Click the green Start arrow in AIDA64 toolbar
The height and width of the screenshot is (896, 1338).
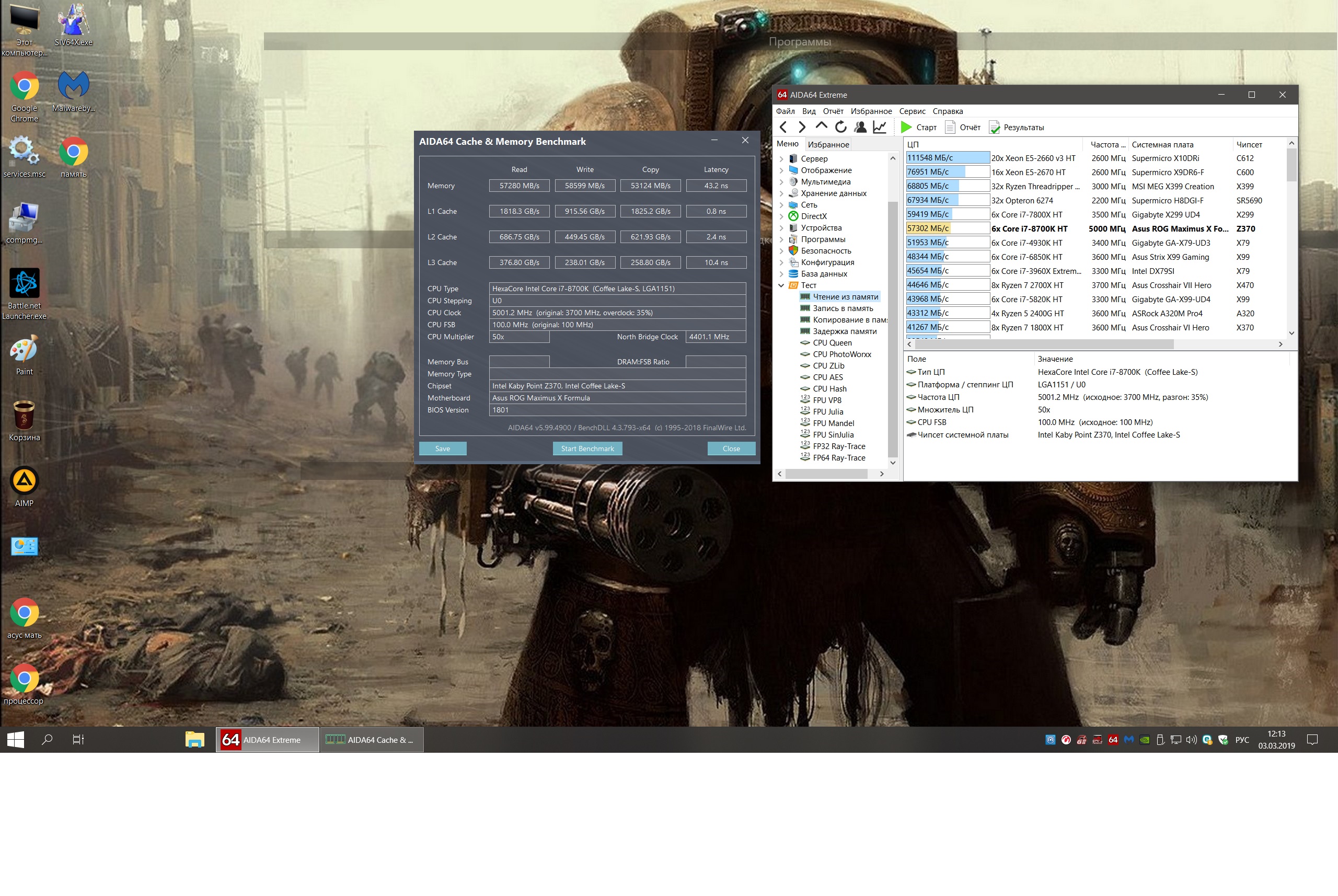click(906, 128)
